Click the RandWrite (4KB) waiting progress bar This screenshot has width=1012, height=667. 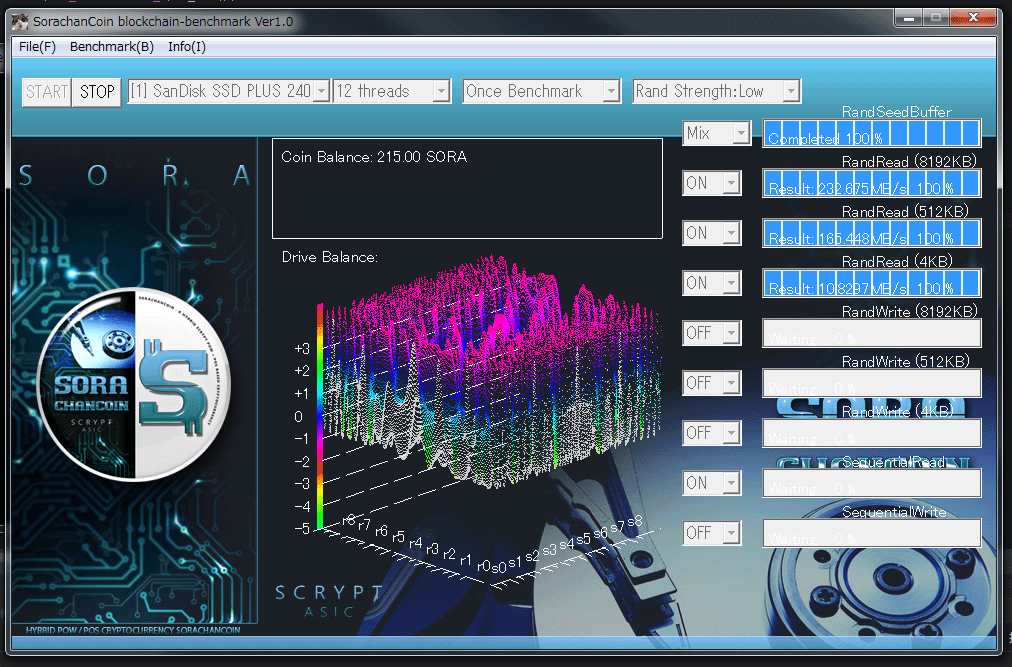871,433
